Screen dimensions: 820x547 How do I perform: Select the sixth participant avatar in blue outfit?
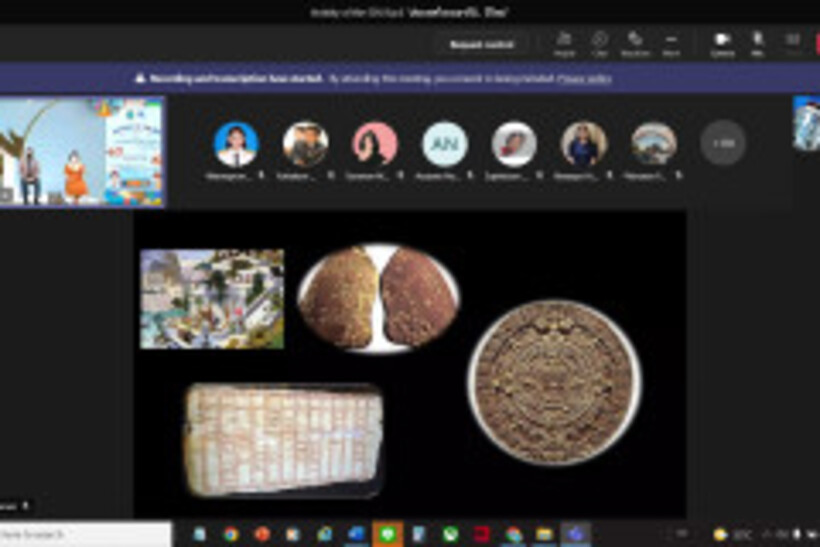(584, 144)
